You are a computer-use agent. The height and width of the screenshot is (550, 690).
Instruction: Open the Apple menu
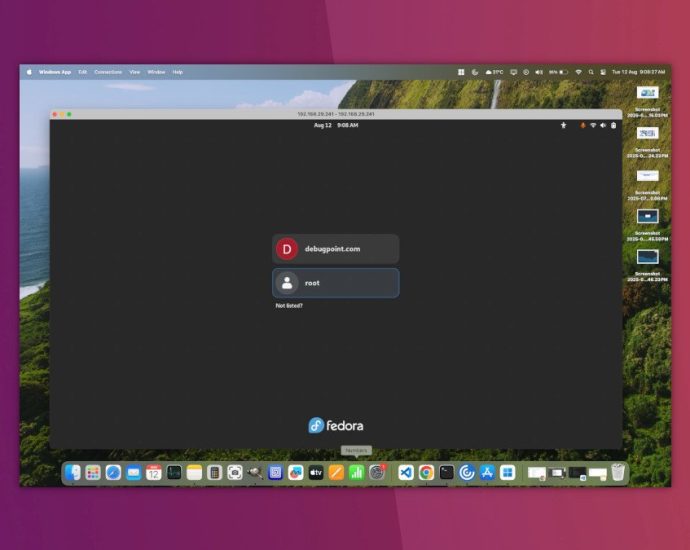(x=29, y=72)
